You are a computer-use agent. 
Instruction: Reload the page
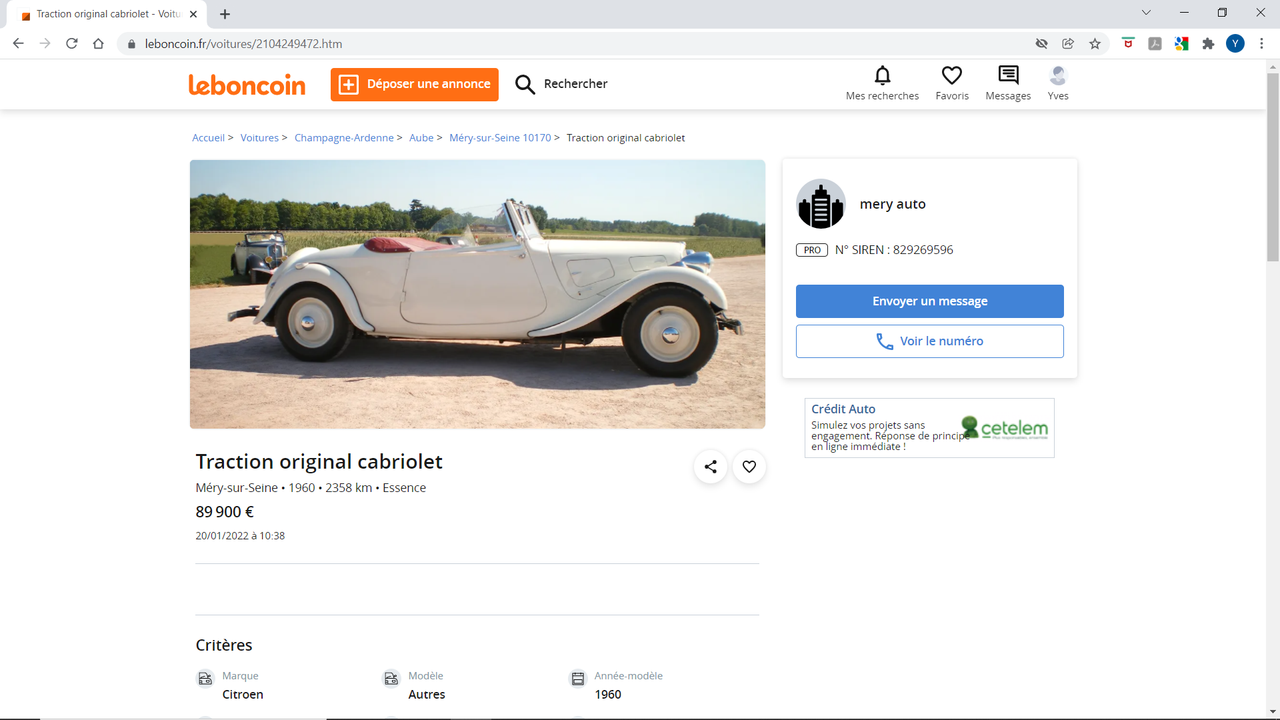coord(72,44)
